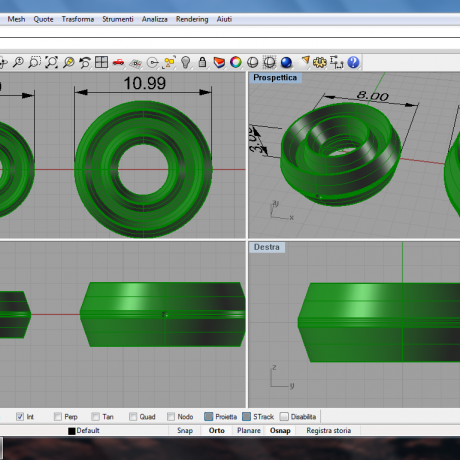Open the Strumenti menu
460x460 pixels.
click(x=118, y=19)
